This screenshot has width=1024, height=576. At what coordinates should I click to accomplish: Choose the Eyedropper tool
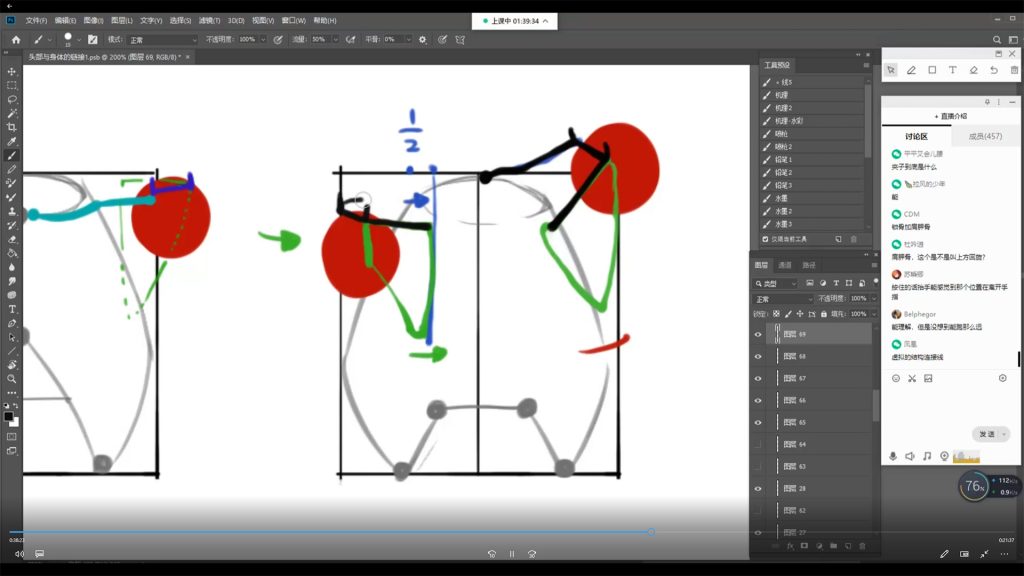[12, 142]
